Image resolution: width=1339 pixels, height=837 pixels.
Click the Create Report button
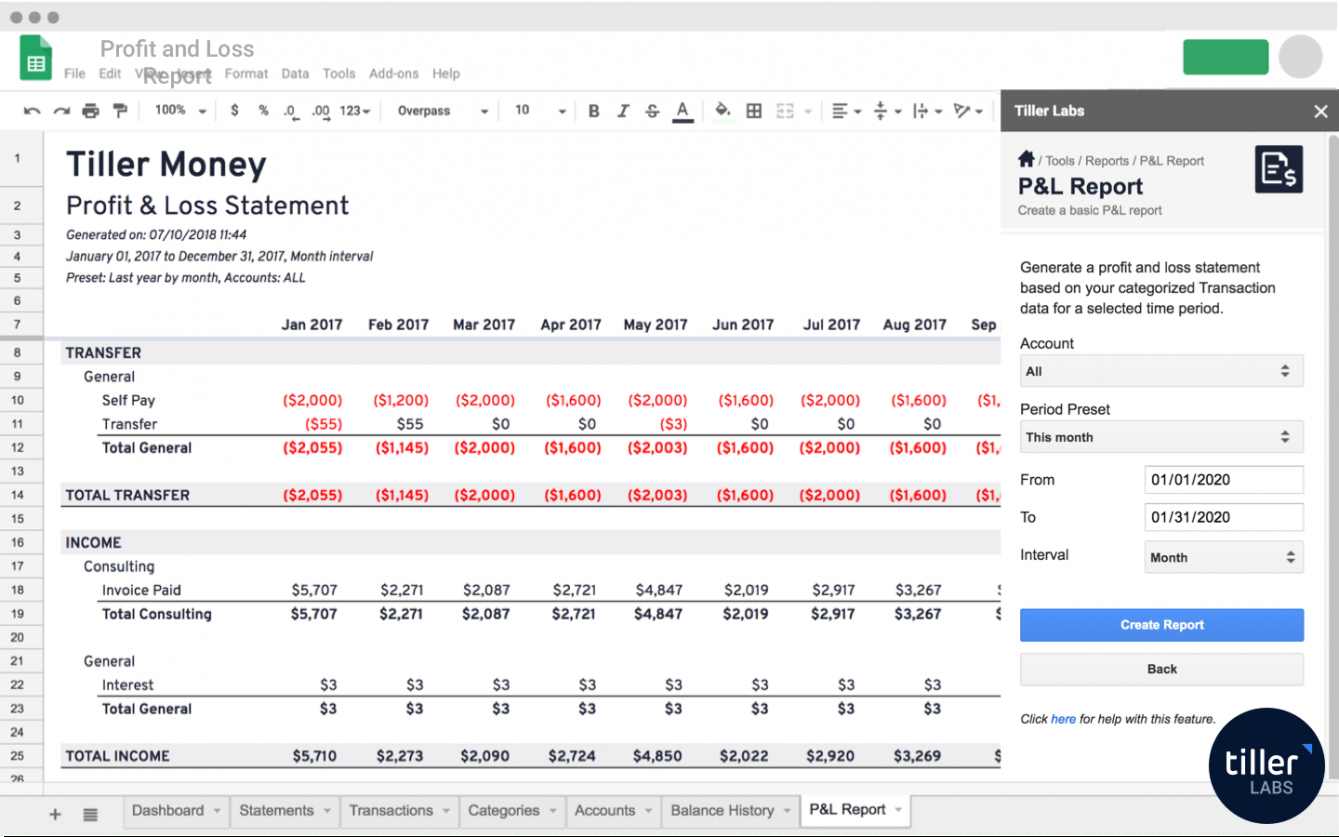click(1162, 625)
